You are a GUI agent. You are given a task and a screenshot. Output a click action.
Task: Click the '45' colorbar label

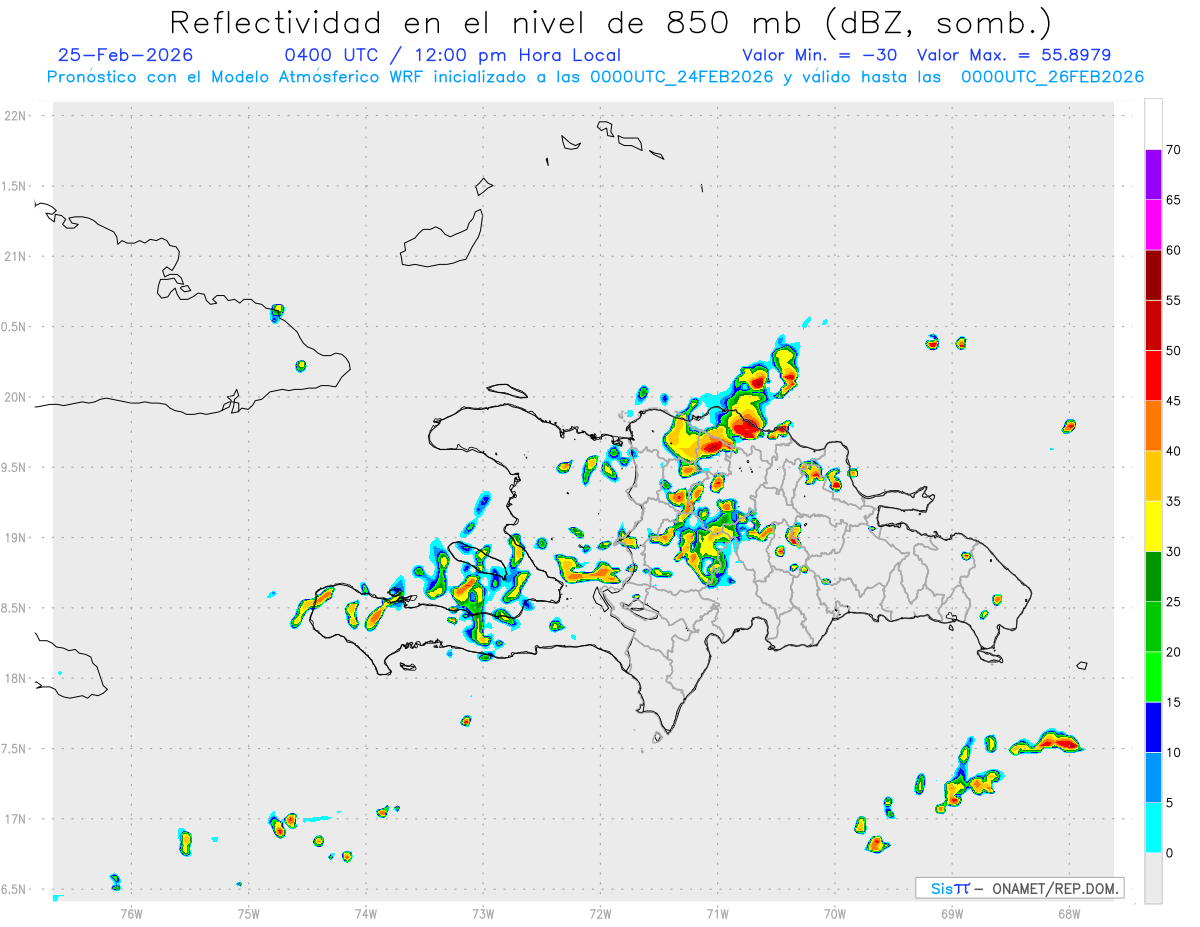[1173, 401]
